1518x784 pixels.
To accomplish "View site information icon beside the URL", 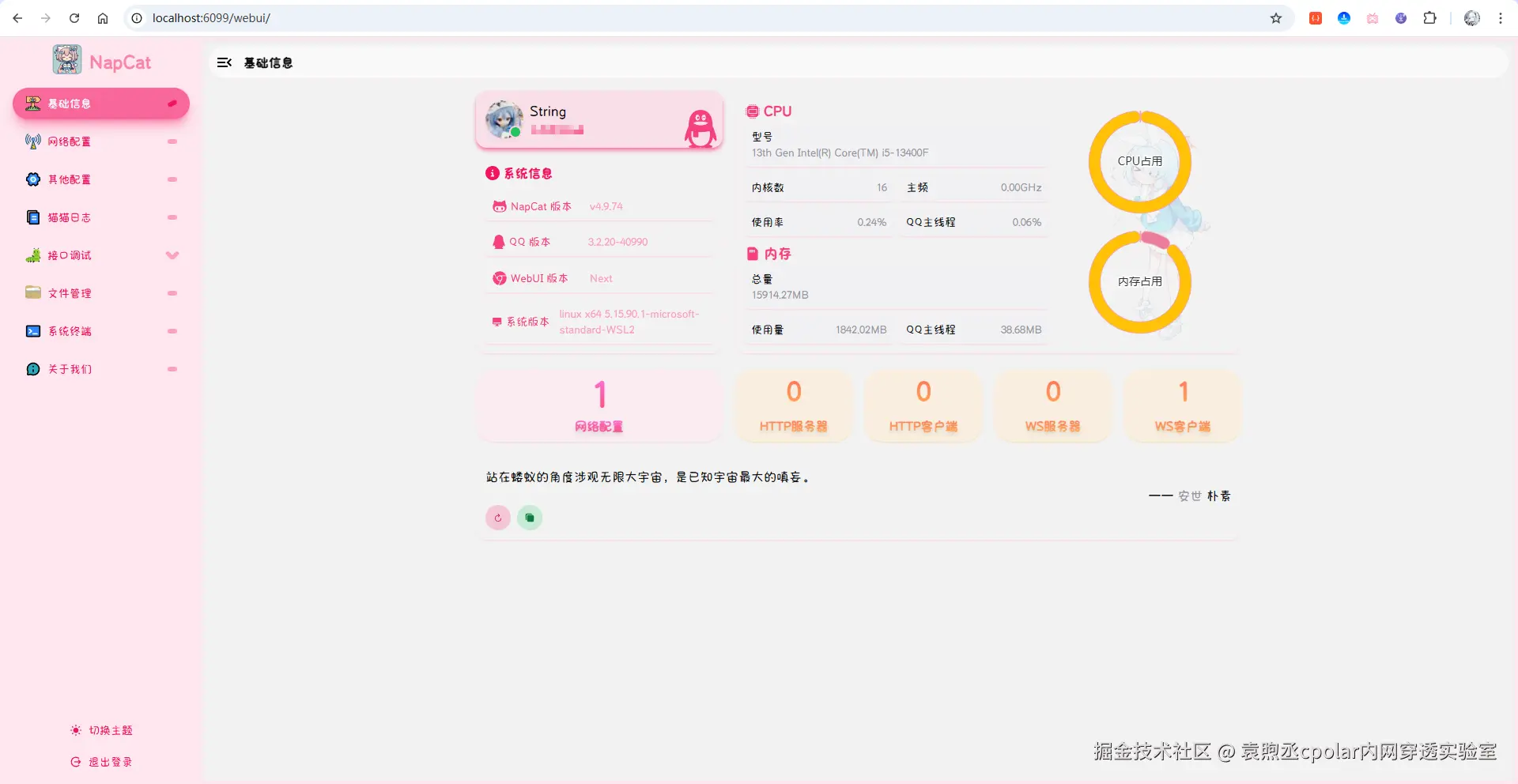I will 137,18.
